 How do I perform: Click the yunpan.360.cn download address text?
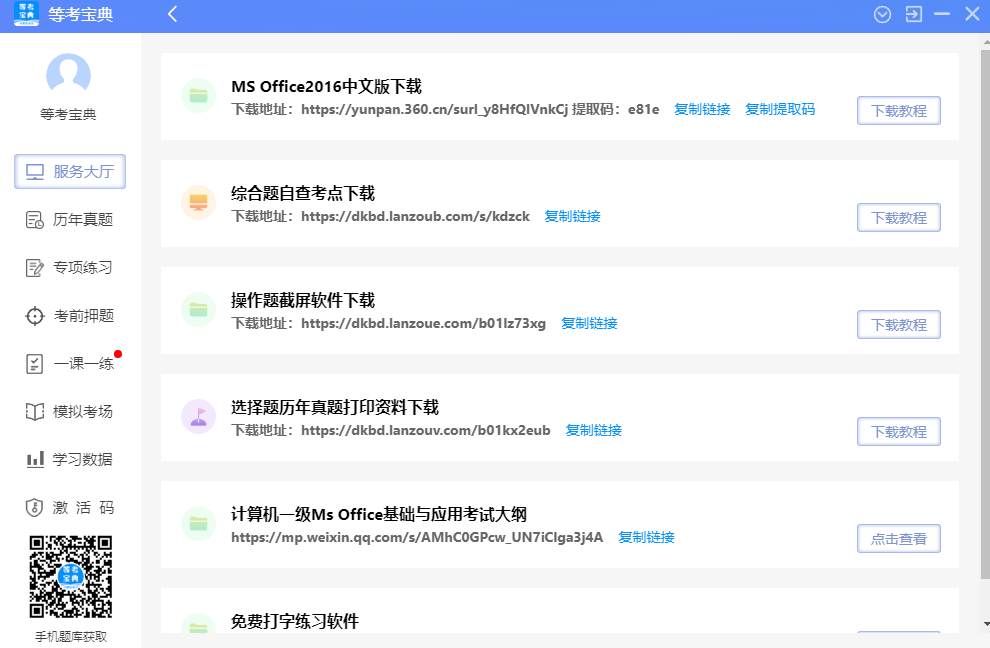click(x=434, y=109)
